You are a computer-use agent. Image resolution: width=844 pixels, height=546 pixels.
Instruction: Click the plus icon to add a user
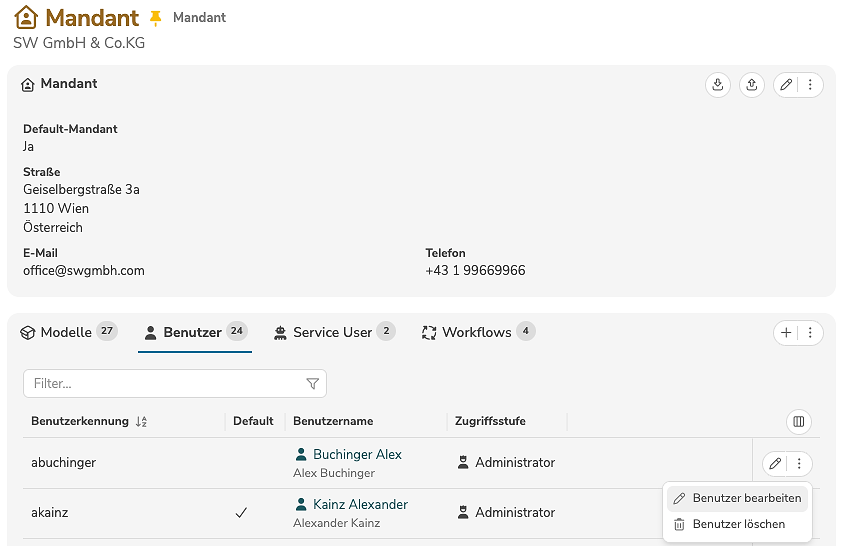(x=786, y=333)
